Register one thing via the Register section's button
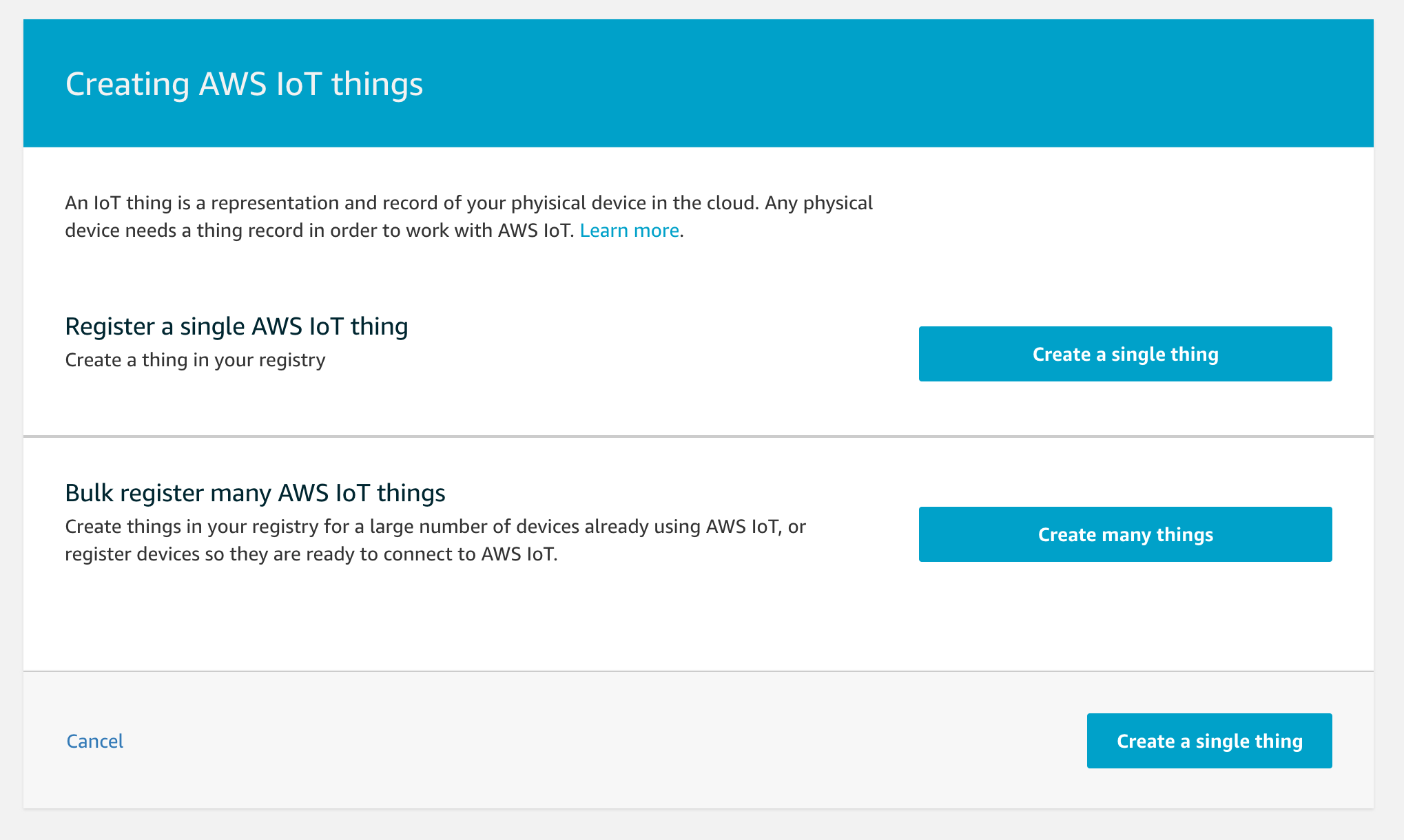Image resolution: width=1404 pixels, height=840 pixels. point(1125,354)
